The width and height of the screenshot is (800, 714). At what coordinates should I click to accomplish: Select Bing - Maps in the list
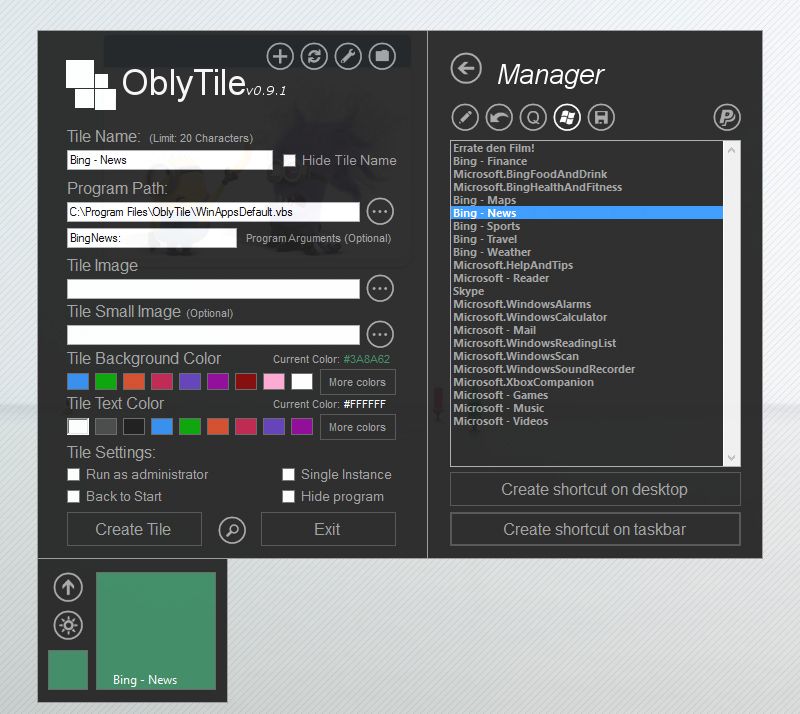point(587,201)
